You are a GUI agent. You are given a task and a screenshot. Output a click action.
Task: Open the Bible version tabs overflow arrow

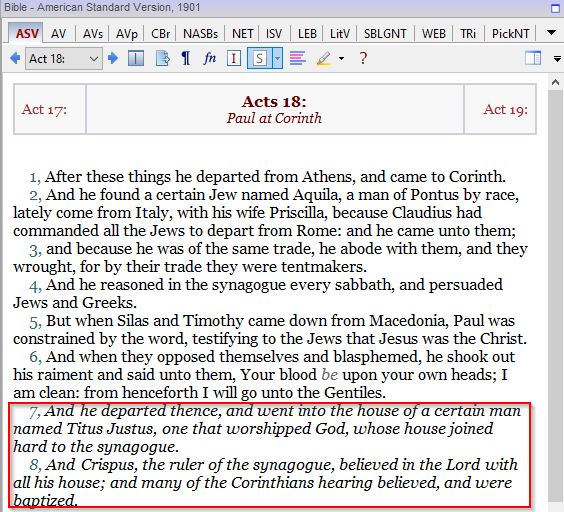(551, 32)
